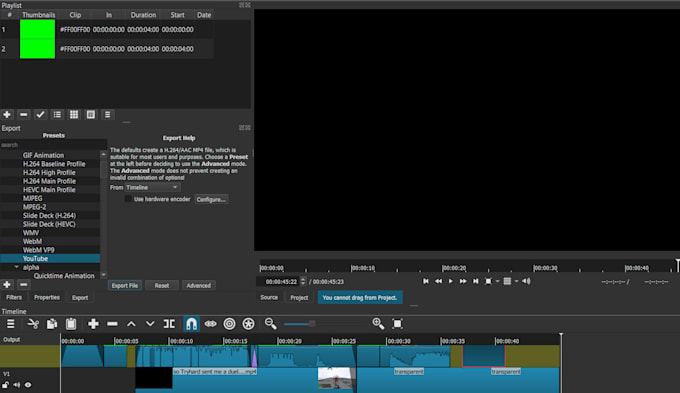Click the Quicktime Animation preset
The height and width of the screenshot is (393, 680).
pyautogui.click(x=64, y=276)
